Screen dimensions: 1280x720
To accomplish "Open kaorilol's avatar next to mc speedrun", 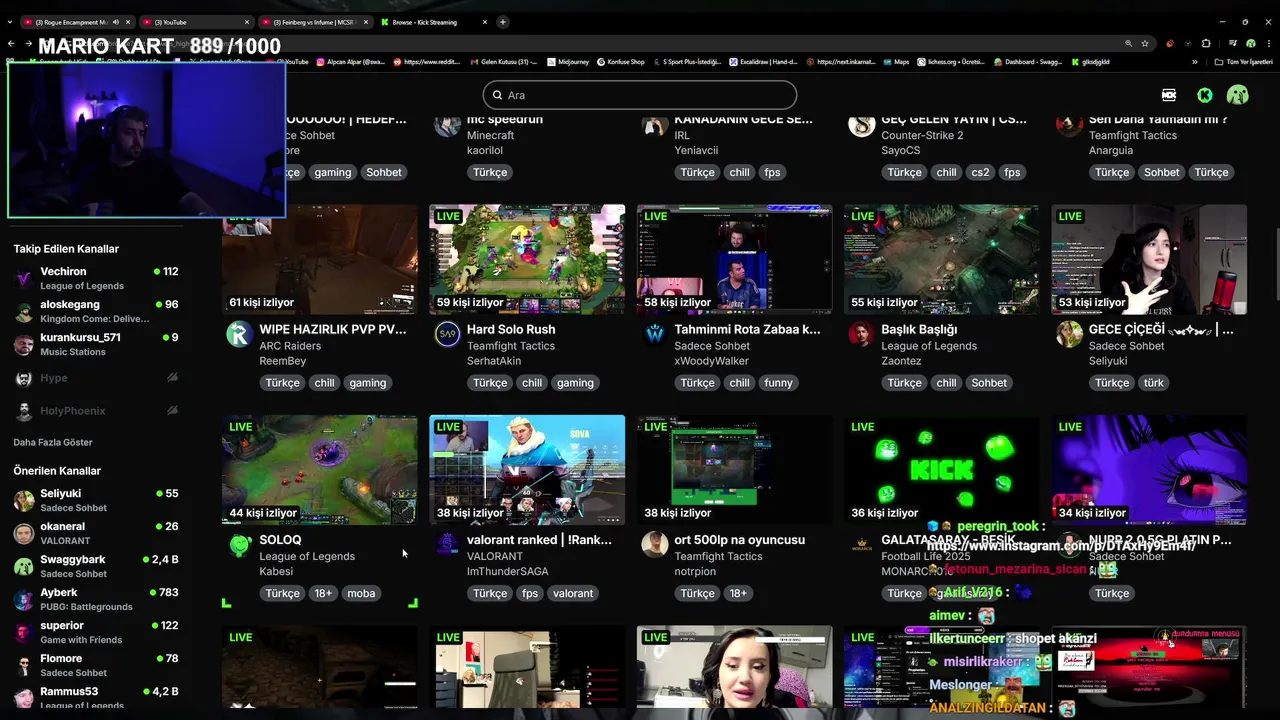I will click(447, 124).
